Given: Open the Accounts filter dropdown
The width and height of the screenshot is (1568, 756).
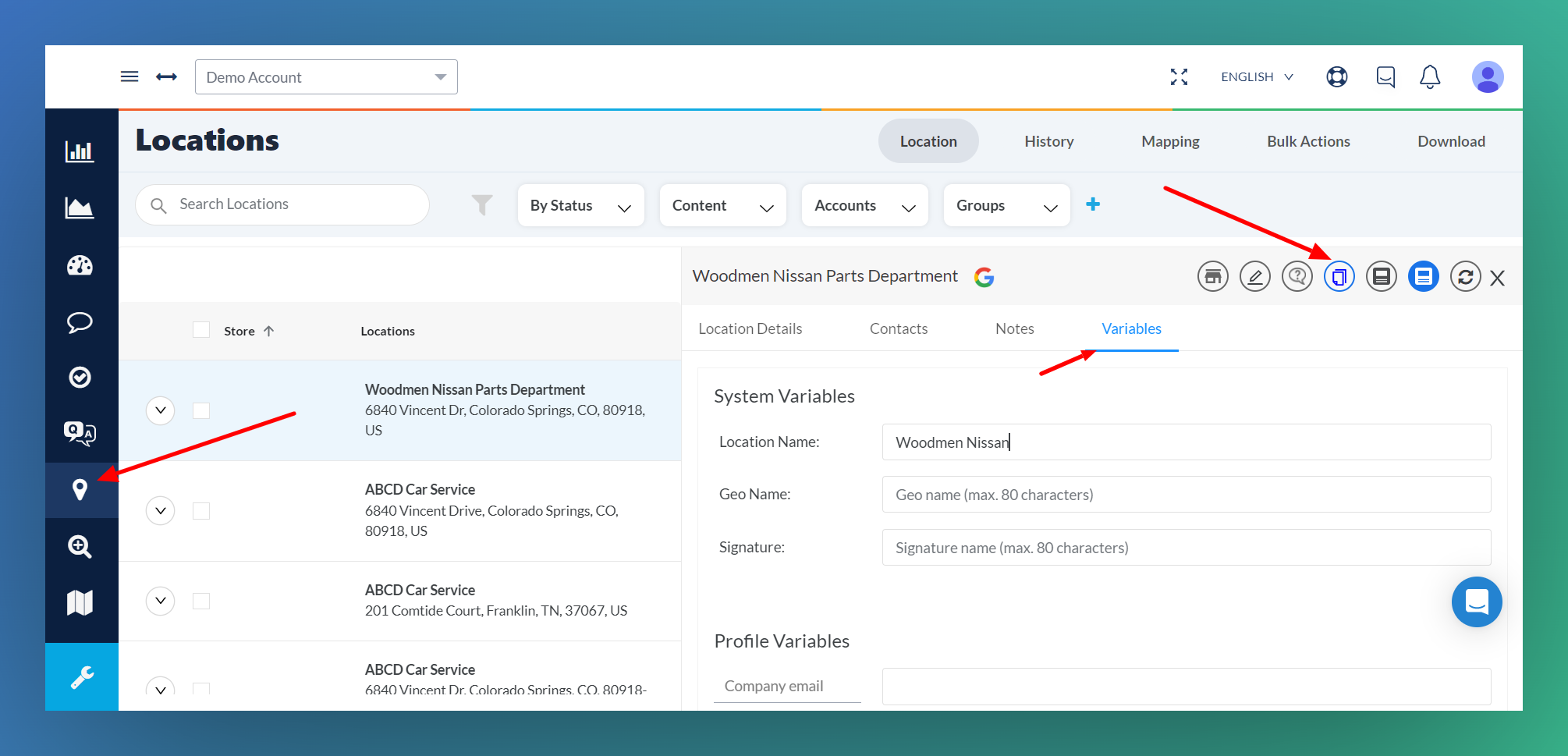Looking at the screenshot, I should click(865, 205).
